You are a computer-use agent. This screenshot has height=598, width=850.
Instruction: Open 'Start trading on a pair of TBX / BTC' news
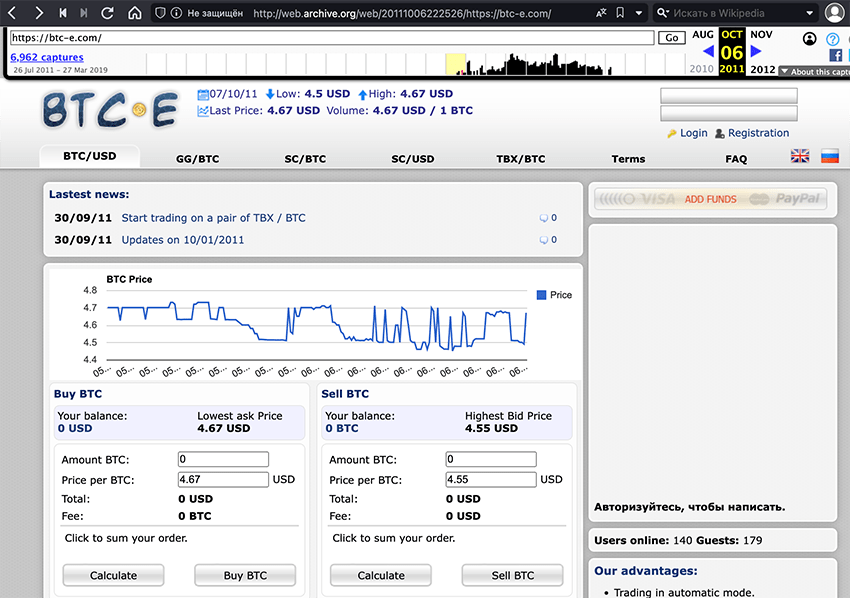tap(213, 218)
